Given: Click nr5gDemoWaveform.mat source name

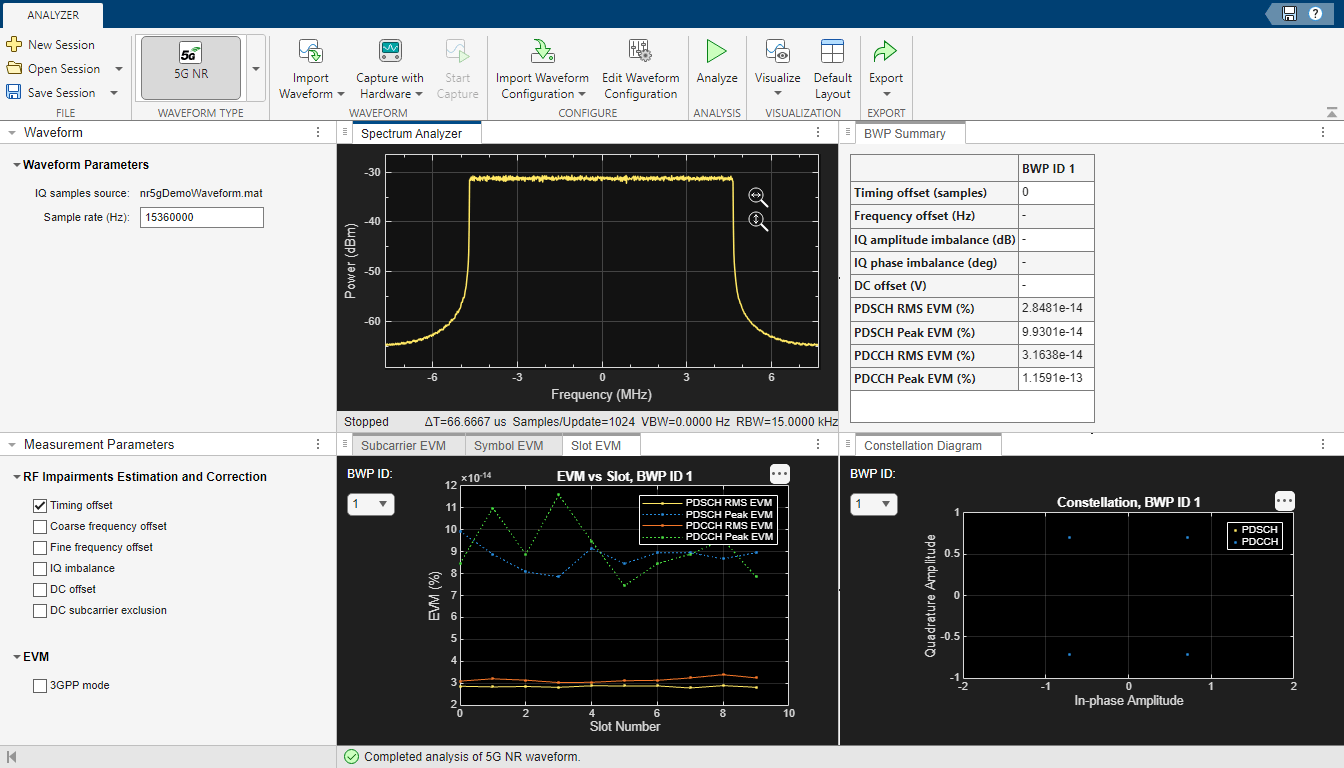Looking at the screenshot, I should coord(201,193).
